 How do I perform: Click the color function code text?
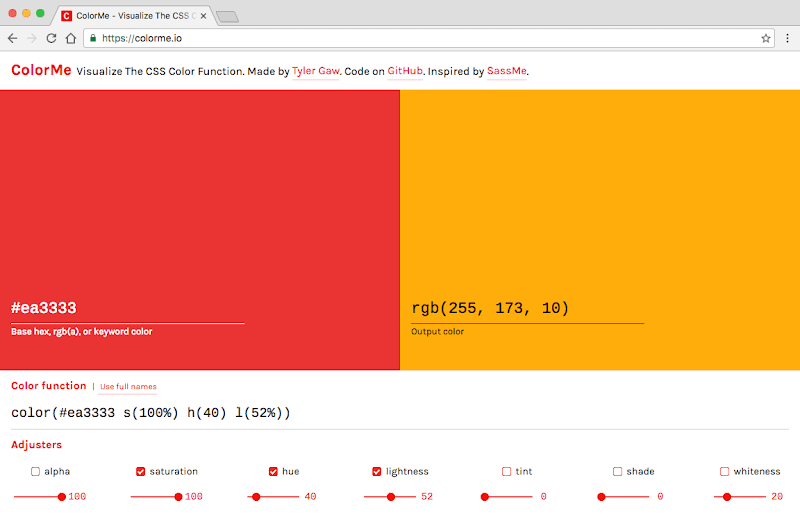(x=151, y=413)
